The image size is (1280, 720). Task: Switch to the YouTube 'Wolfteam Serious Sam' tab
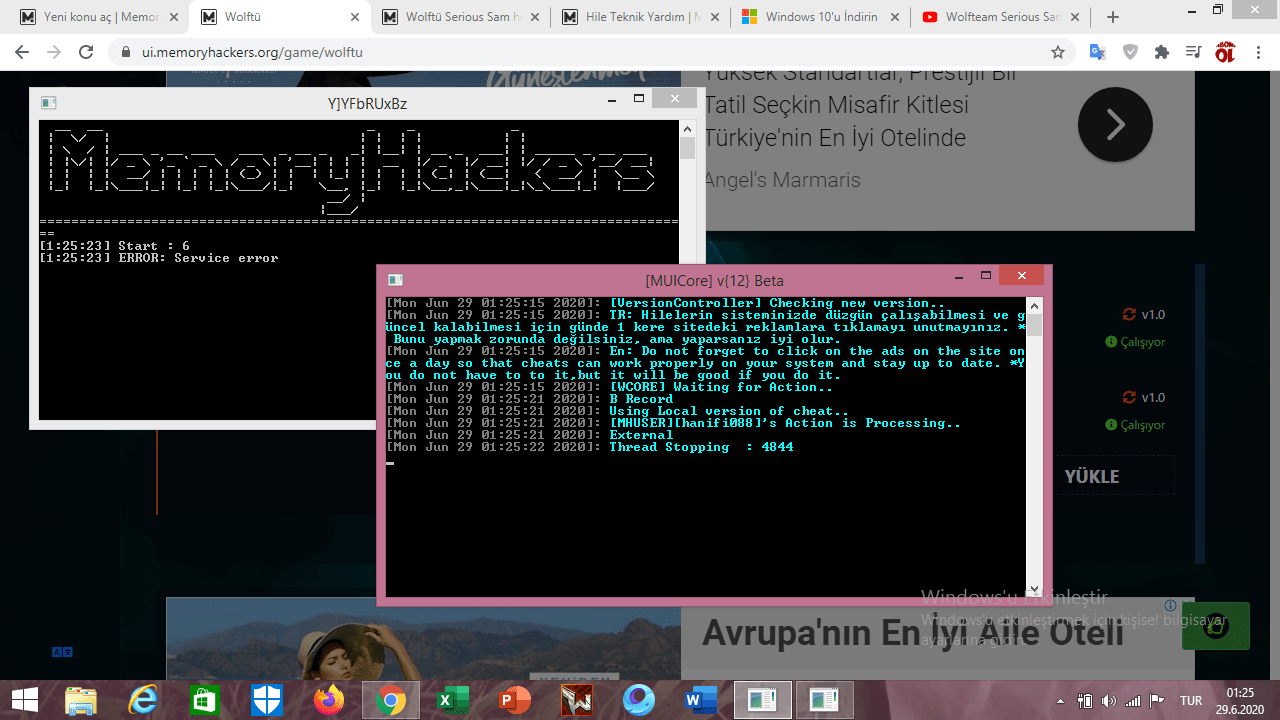coord(1001,17)
